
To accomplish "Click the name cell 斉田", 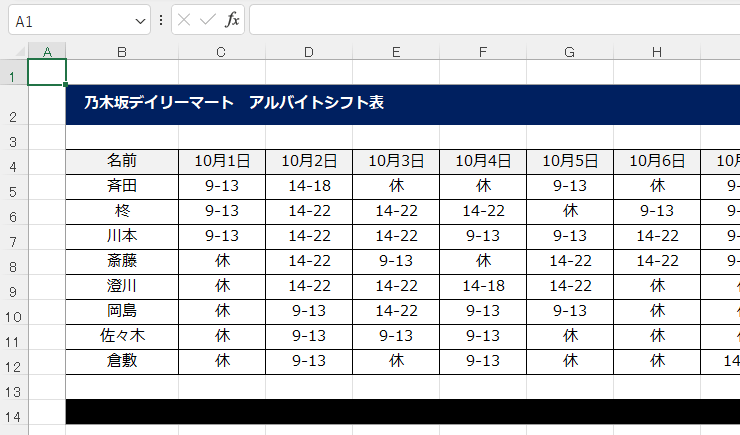I will [x=122, y=187].
